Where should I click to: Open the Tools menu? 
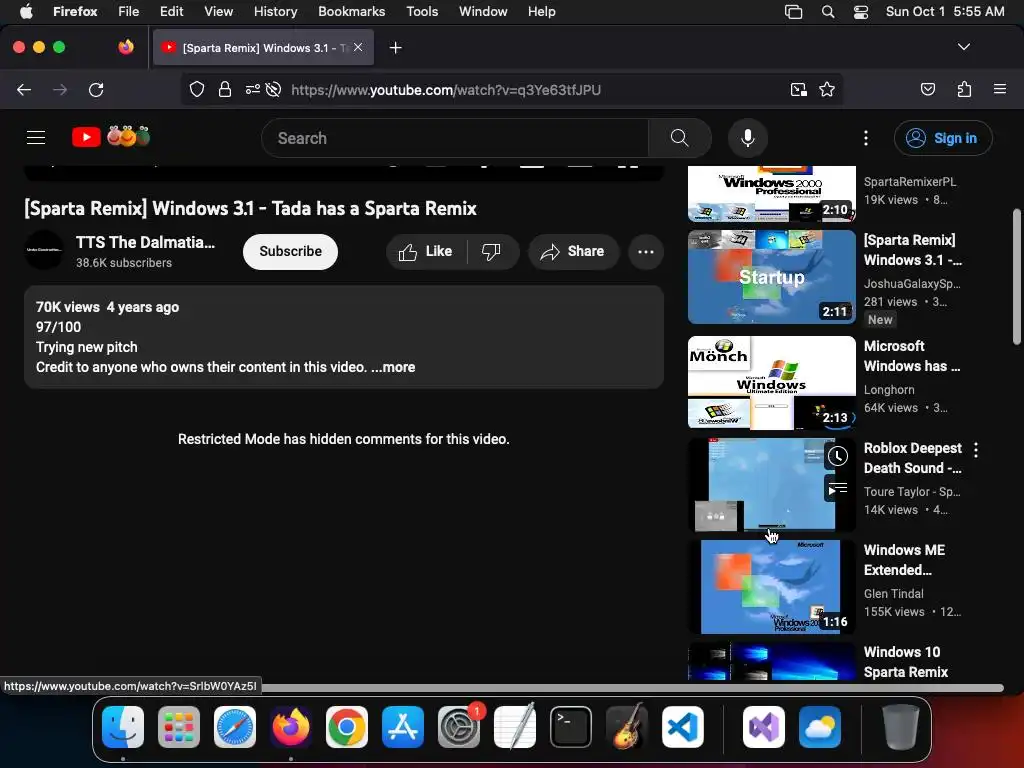click(422, 11)
